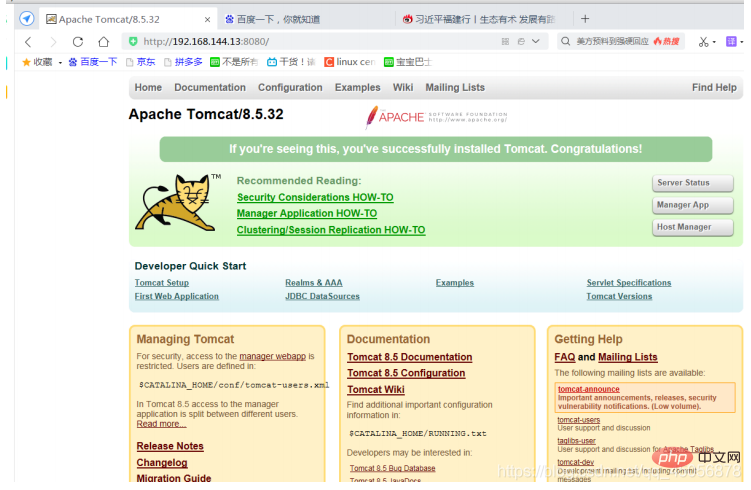Open Security Considerations HOW-TO link
The width and height of the screenshot is (751, 490).
[x=315, y=197]
